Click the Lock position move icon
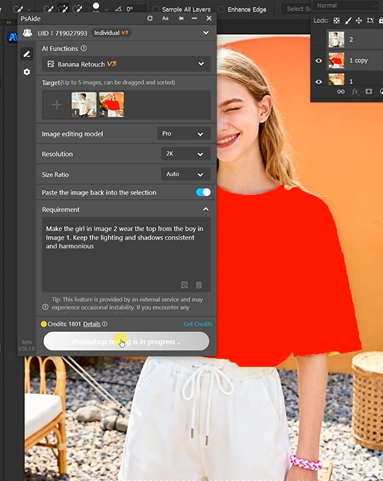The width and height of the screenshot is (383, 481). click(359, 21)
